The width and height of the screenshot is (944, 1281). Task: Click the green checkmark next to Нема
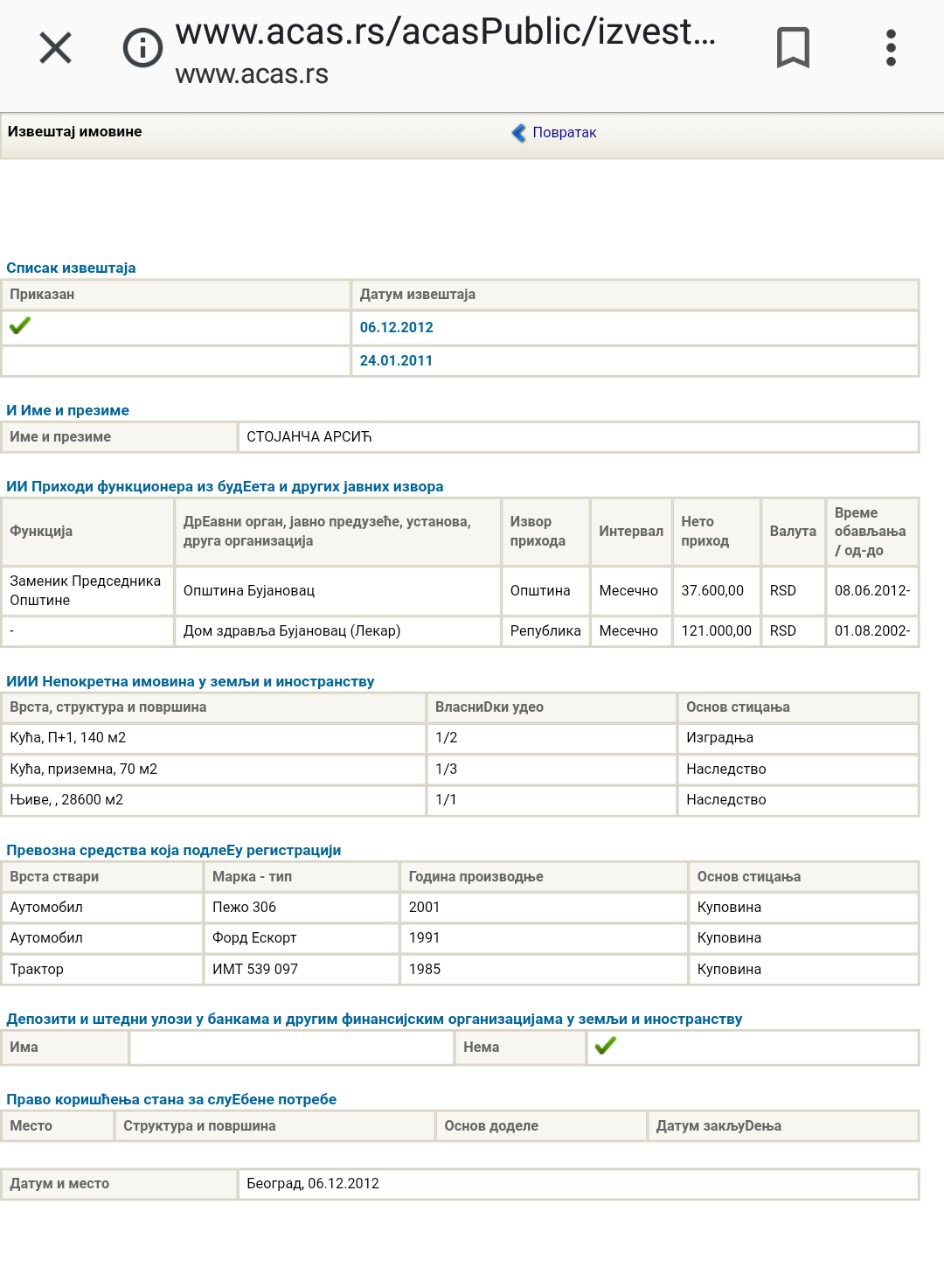pos(604,1046)
